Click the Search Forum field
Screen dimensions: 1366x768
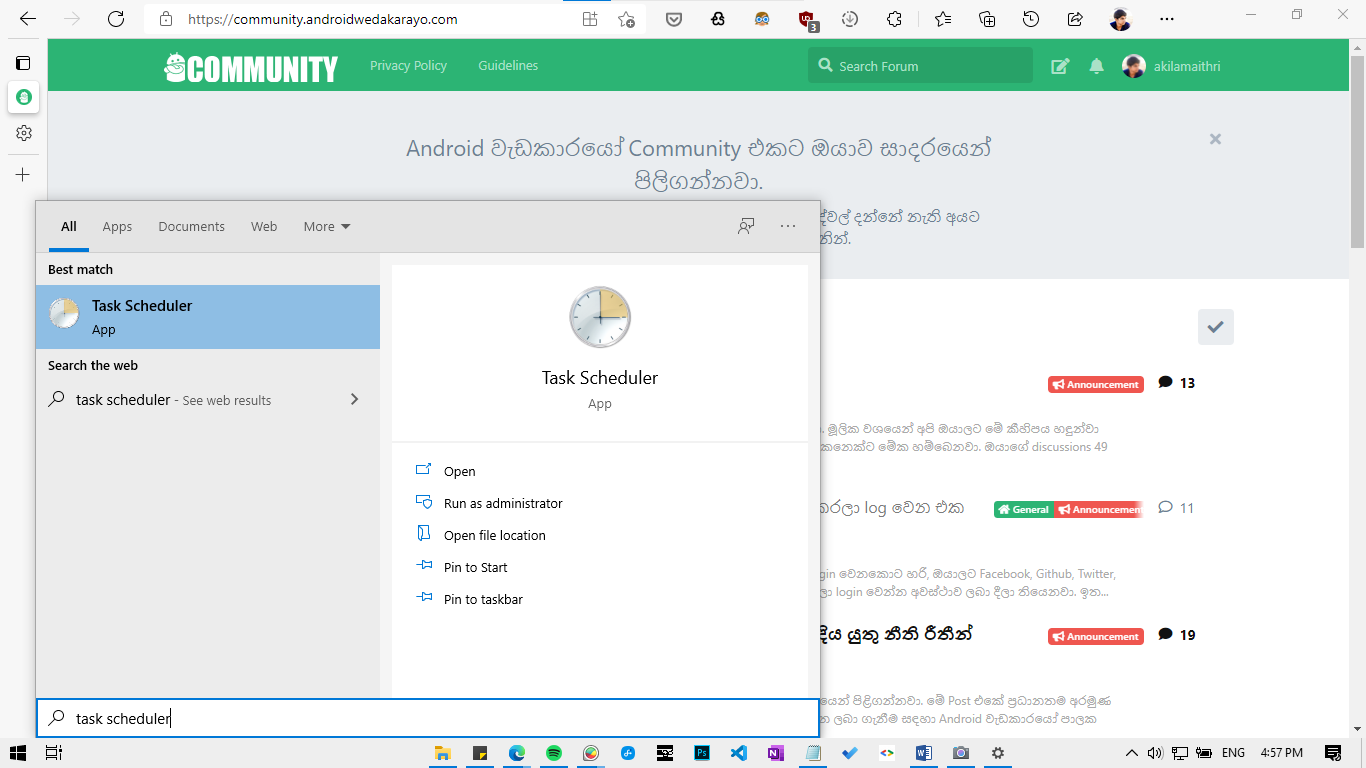click(x=920, y=66)
